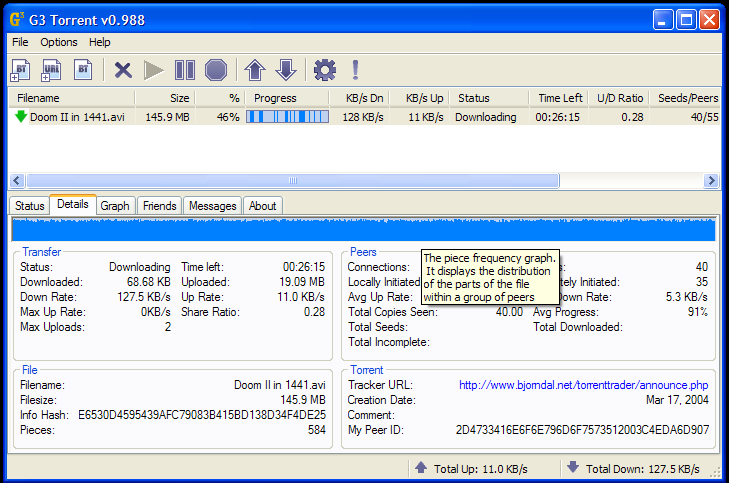The height and width of the screenshot is (483, 729).
Task: Switch to the Friends tab
Action: (x=160, y=206)
